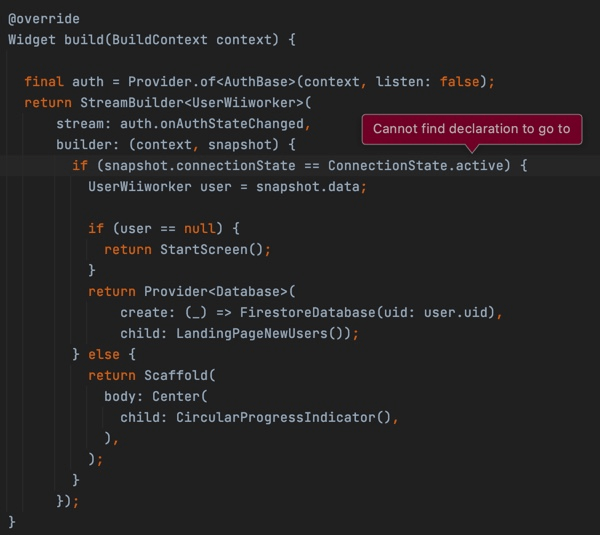Place cursor on AuthBase type argument
The width and height of the screenshot is (600, 535).
pos(255,82)
